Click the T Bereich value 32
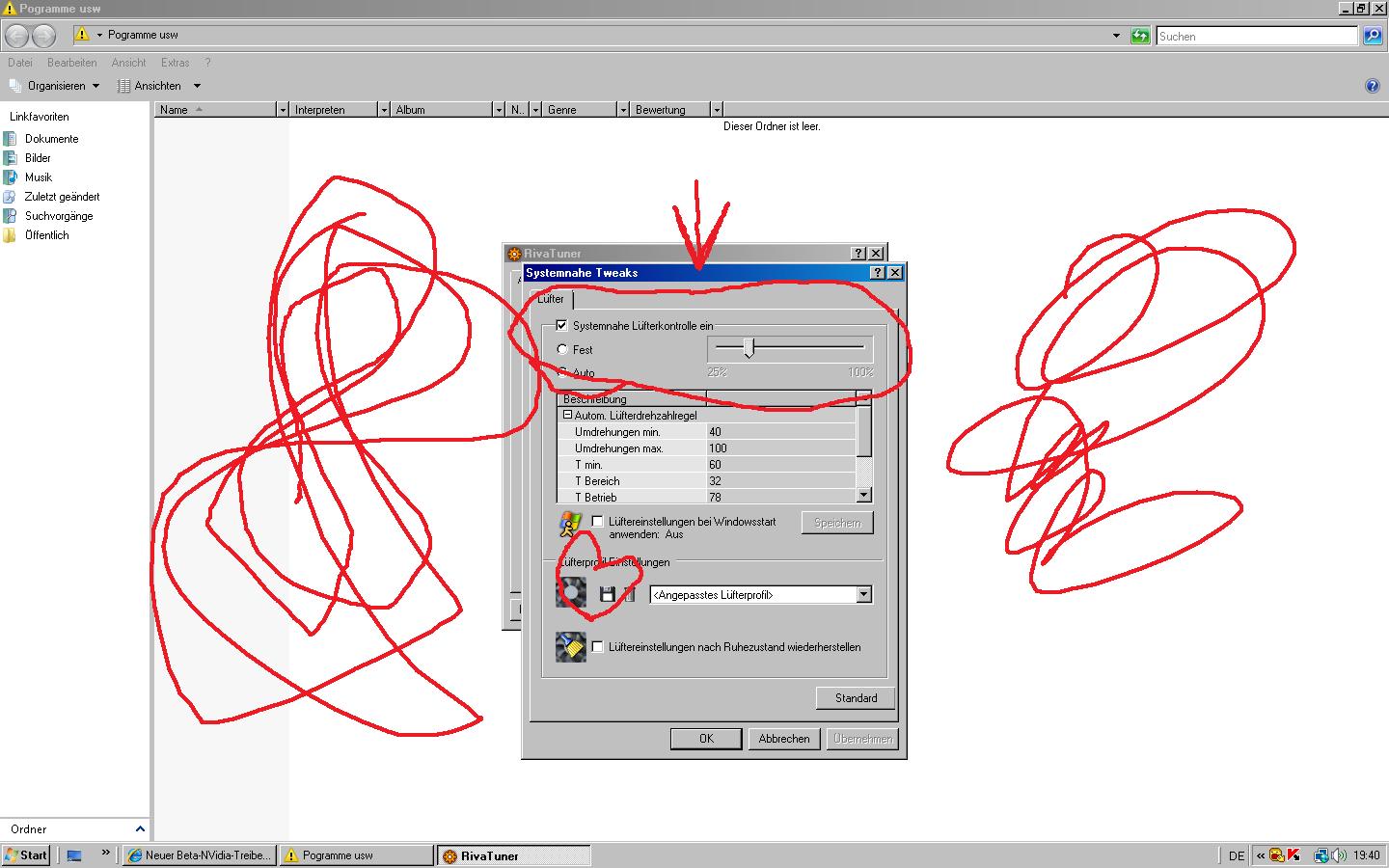Viewport: 1389px width, 868px height. pos(781,481)
